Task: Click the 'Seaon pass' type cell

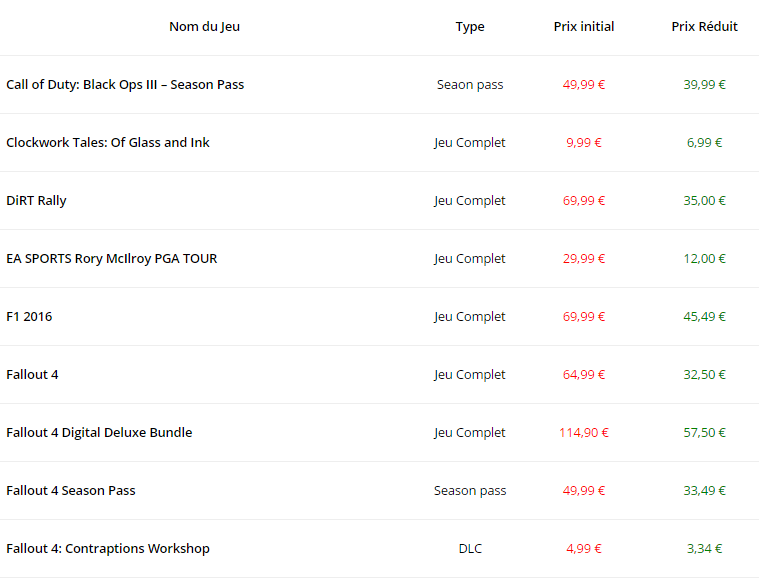Action: 470,85
